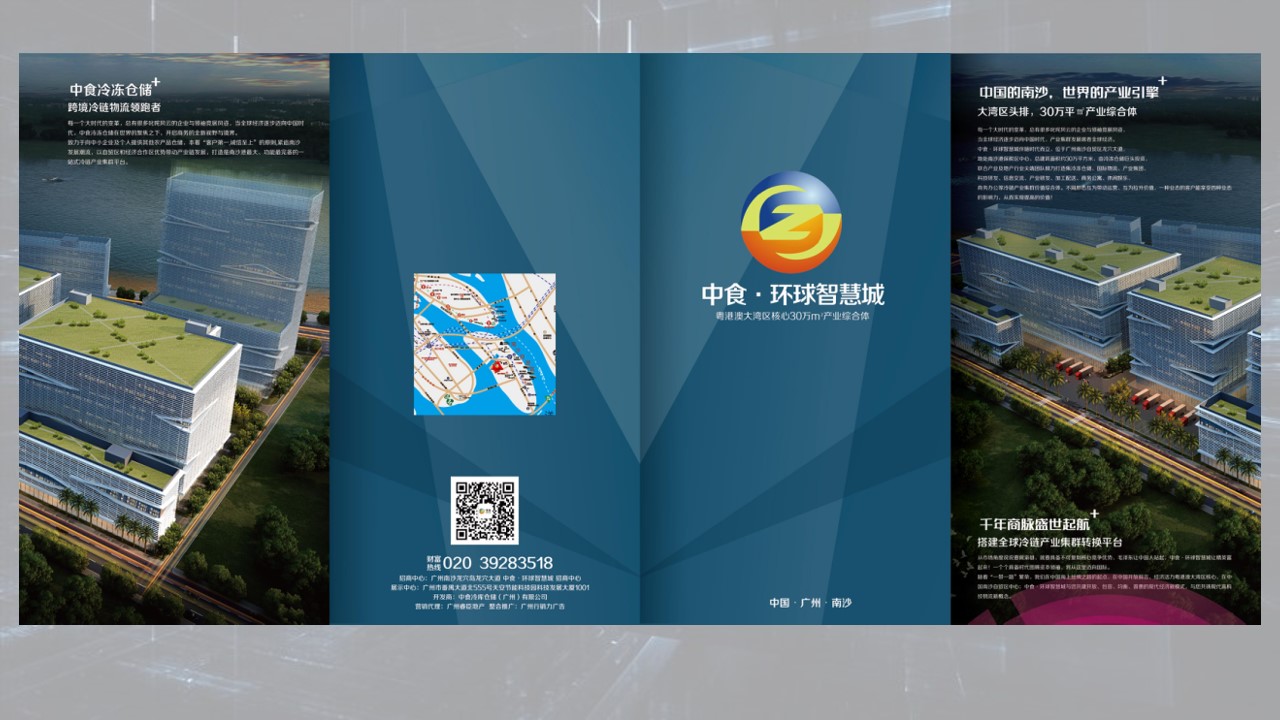Click the 中国·广州·南沙 footer text
1280x720 pixels.
810,603
